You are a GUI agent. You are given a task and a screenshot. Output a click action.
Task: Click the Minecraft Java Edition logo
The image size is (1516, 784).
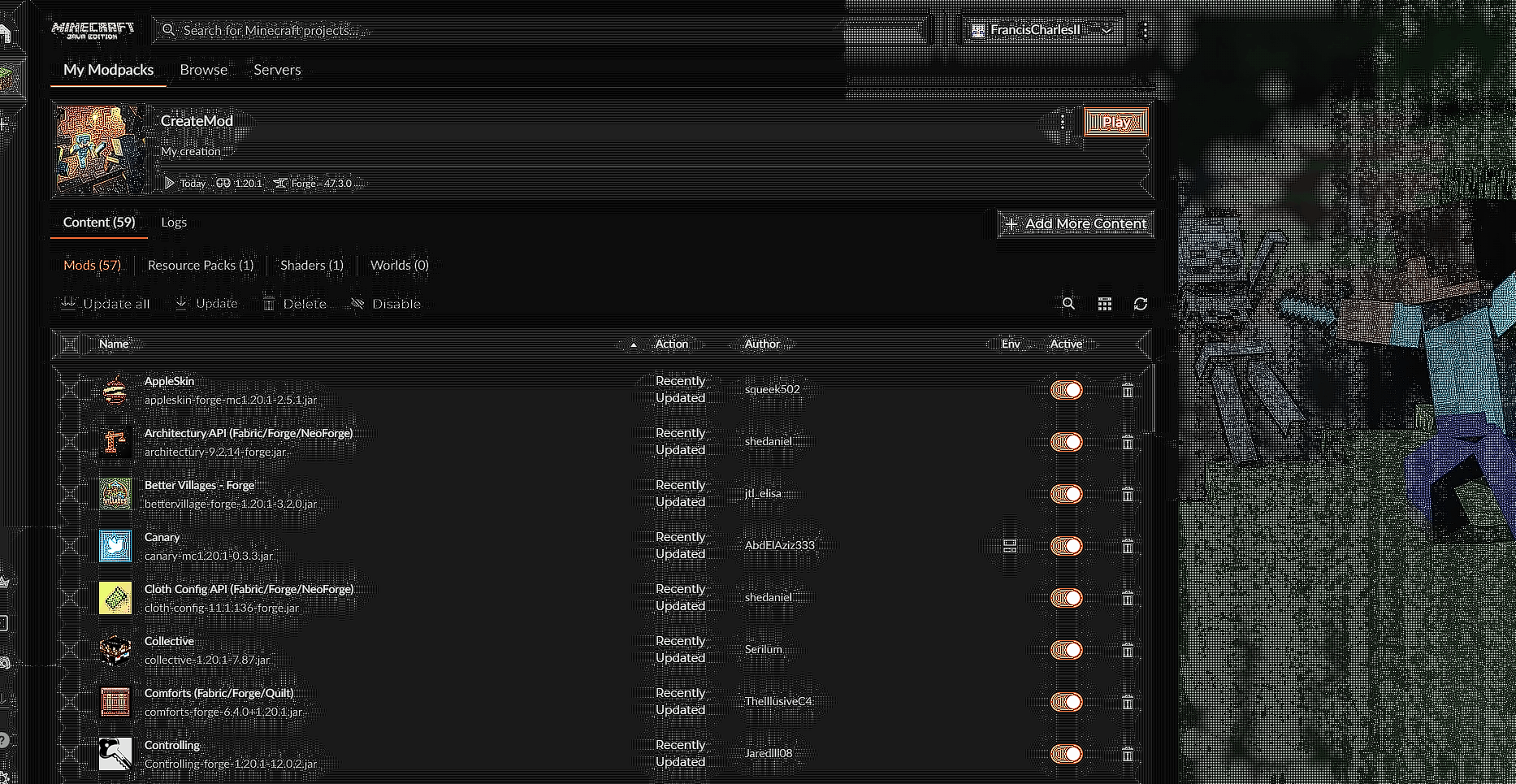[x=93, y=30]
